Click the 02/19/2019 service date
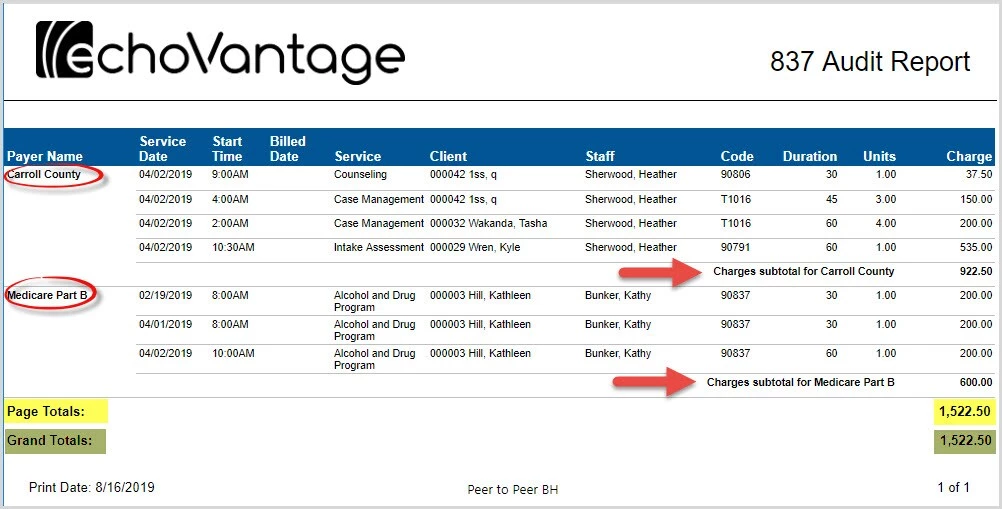 click(166, 296)
